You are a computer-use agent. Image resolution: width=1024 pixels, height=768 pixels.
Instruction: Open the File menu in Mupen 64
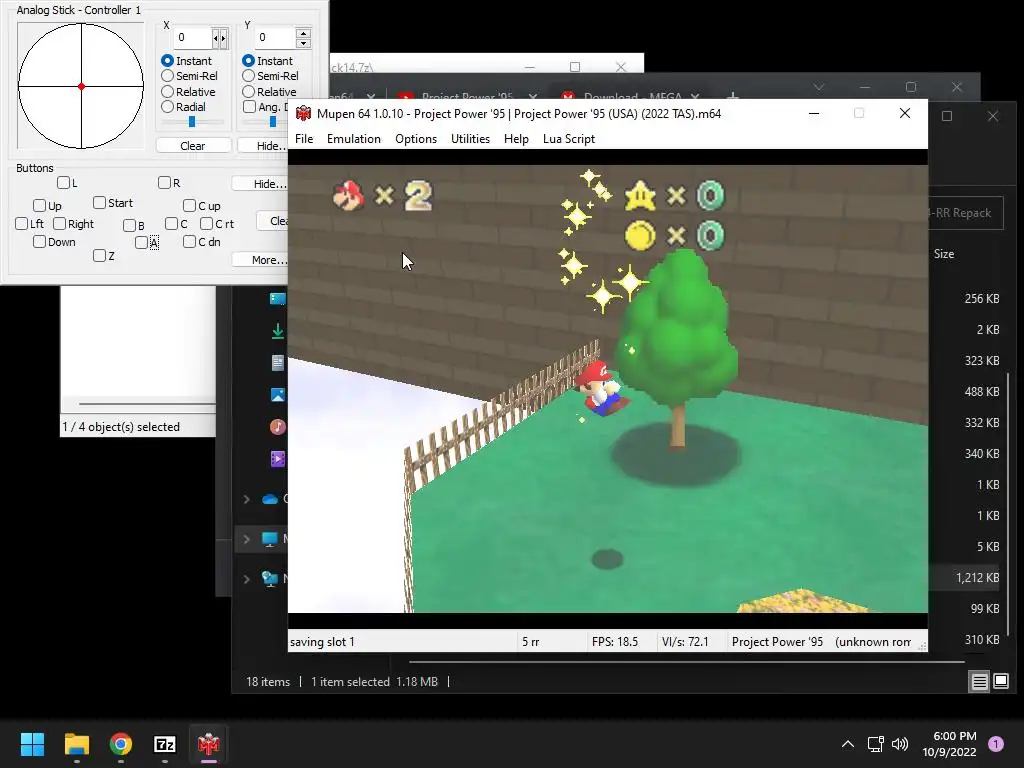pyautogui.click(x=304, y=139)
